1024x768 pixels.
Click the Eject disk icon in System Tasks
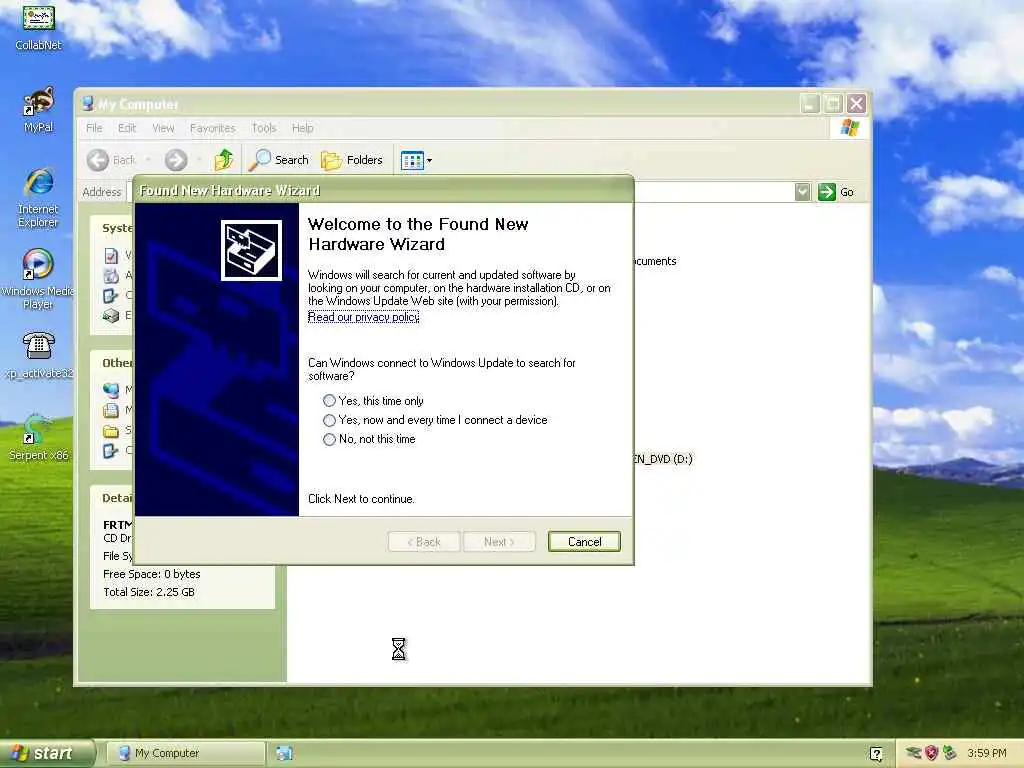point(111,316)
